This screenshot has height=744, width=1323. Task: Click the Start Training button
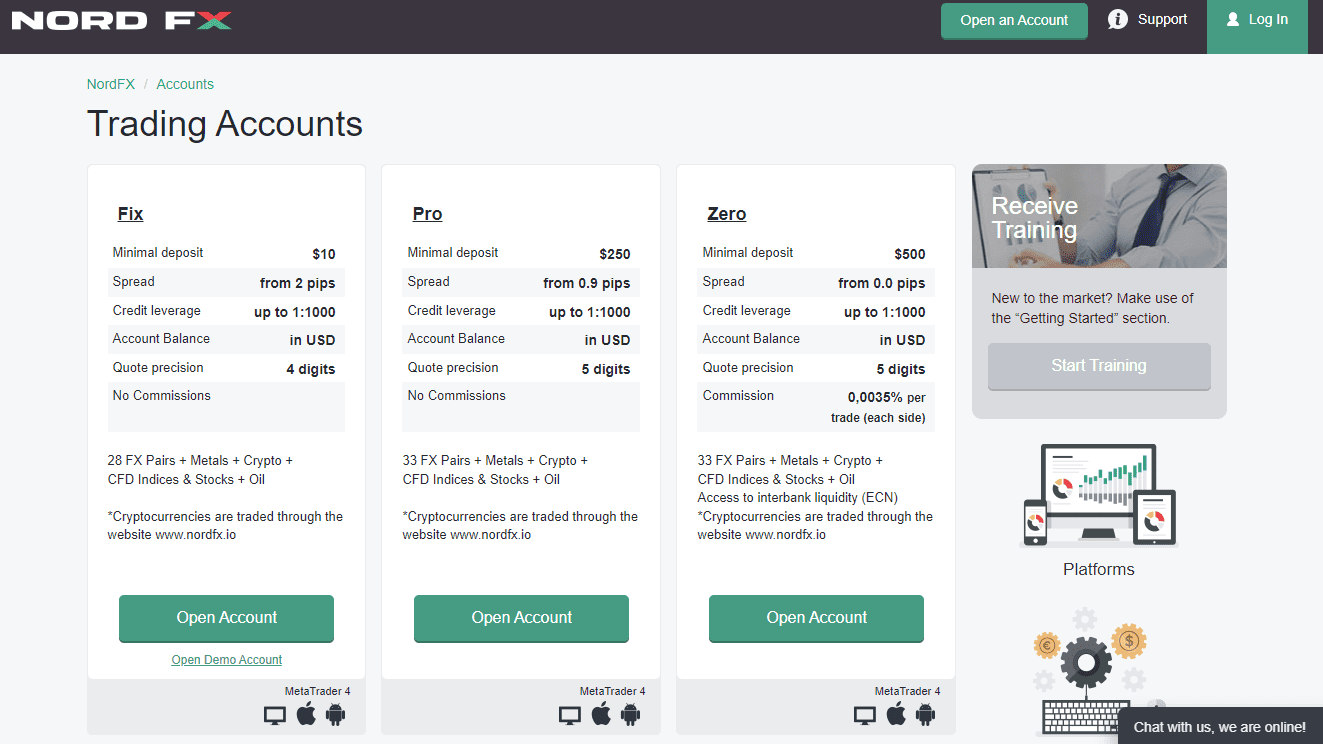point(1098,366)
